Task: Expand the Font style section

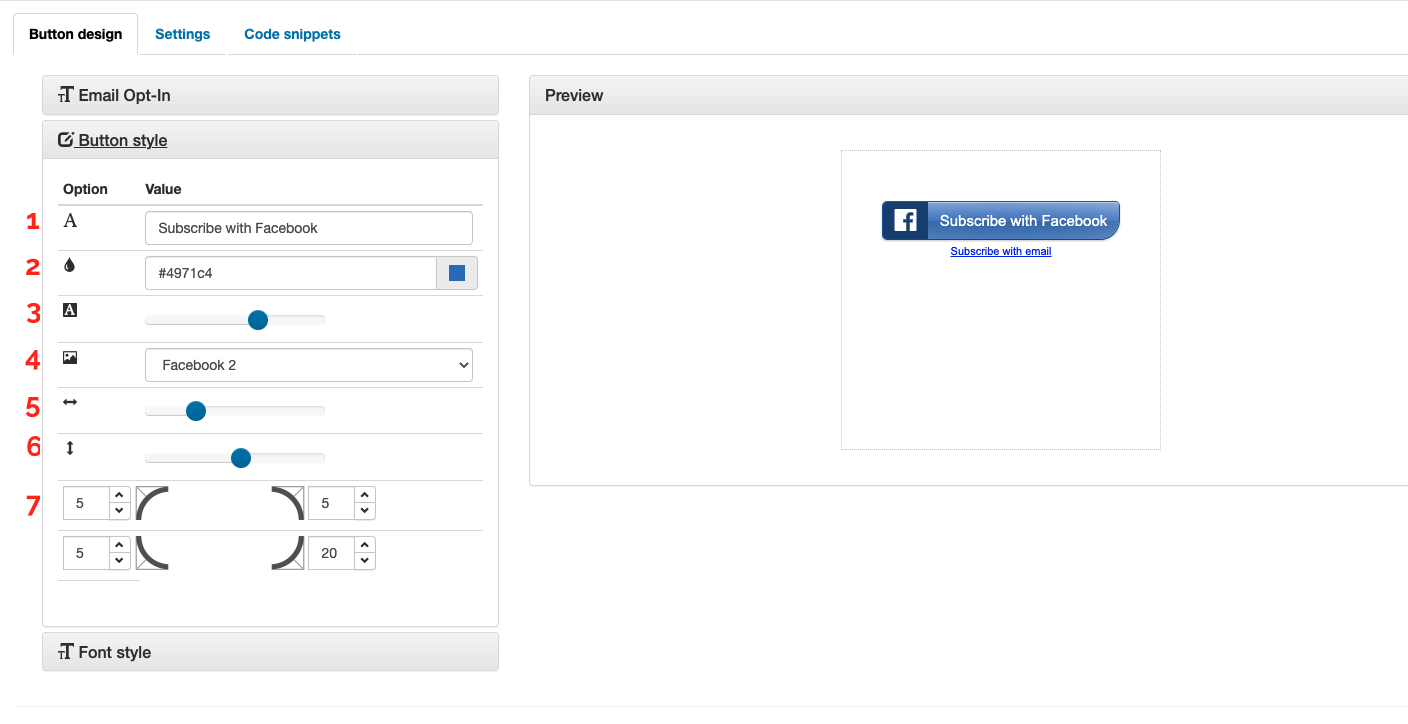Action: [x=270, y=652]
